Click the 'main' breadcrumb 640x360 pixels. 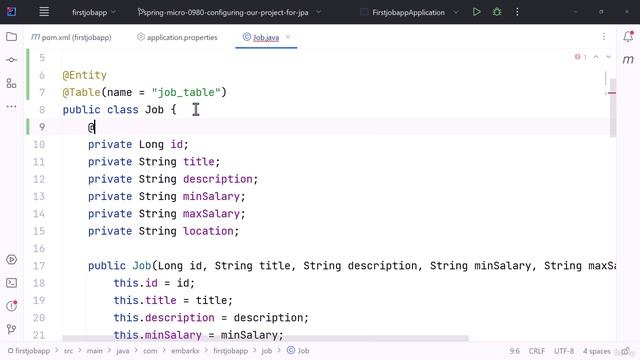pos(95,351)
